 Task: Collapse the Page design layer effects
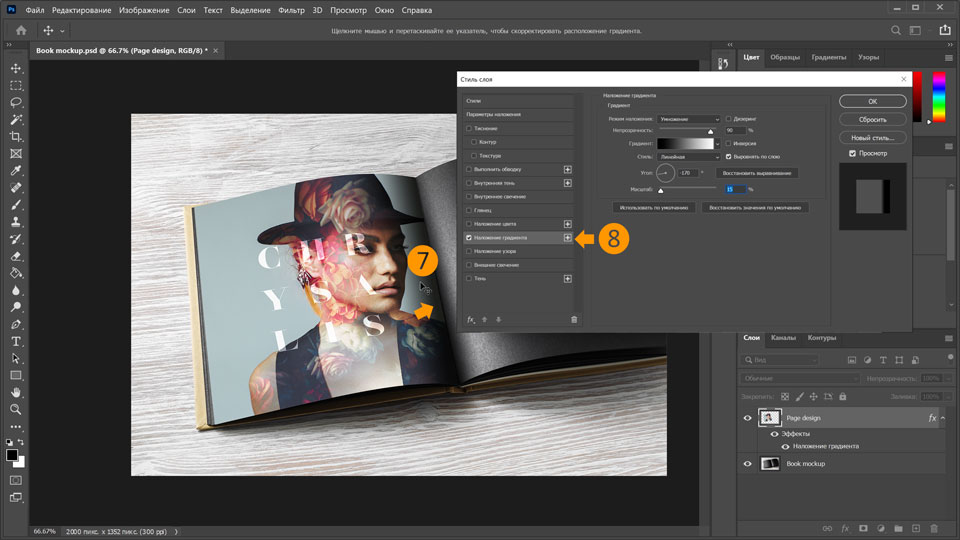[945, 418]
